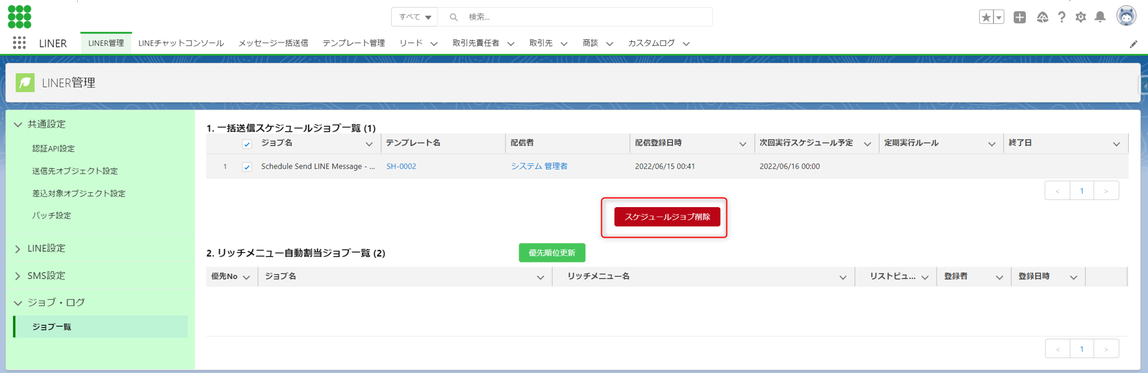Open Trailhead guidance icon
The width and height of the screenshot is (1148, 373).
click(x=1043, y=17)
